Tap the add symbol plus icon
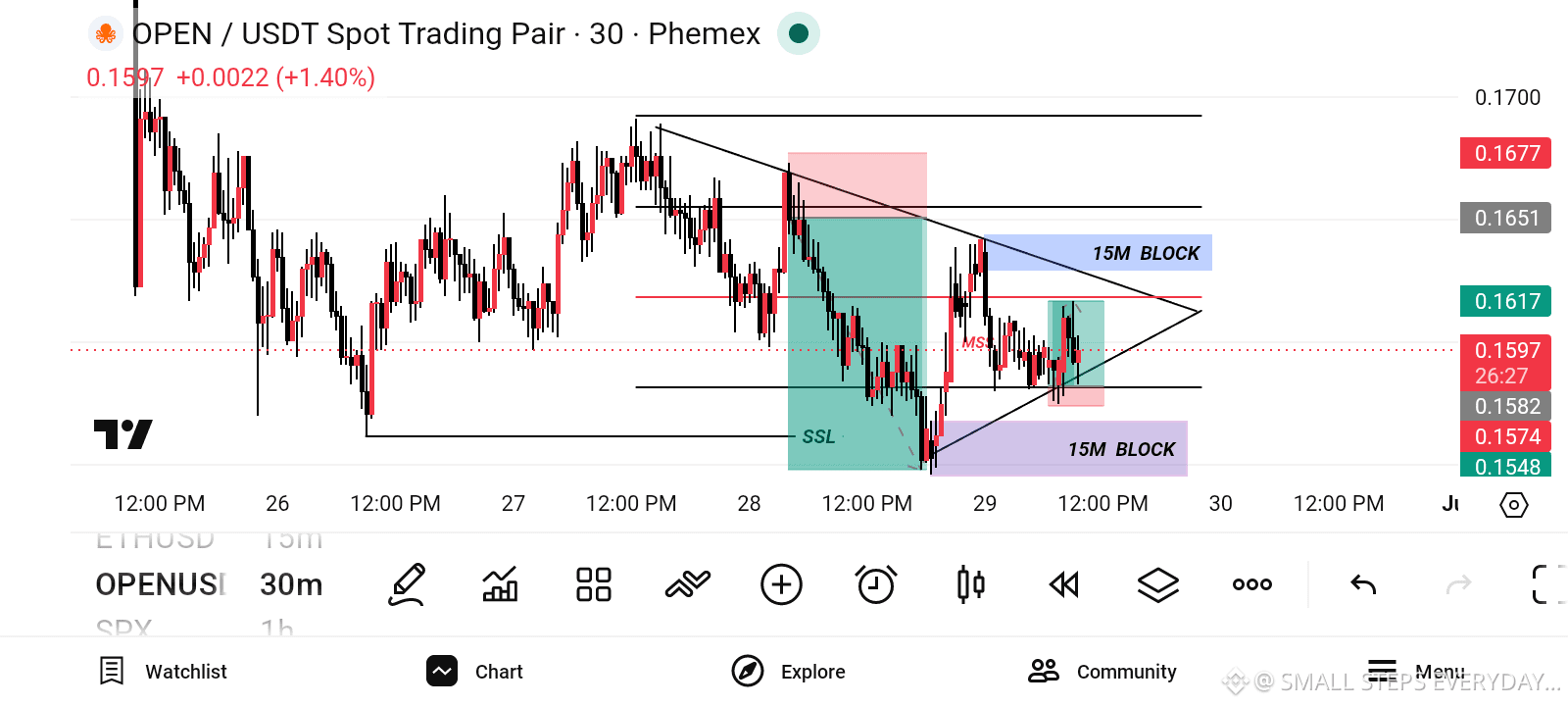 click(781, 584)
